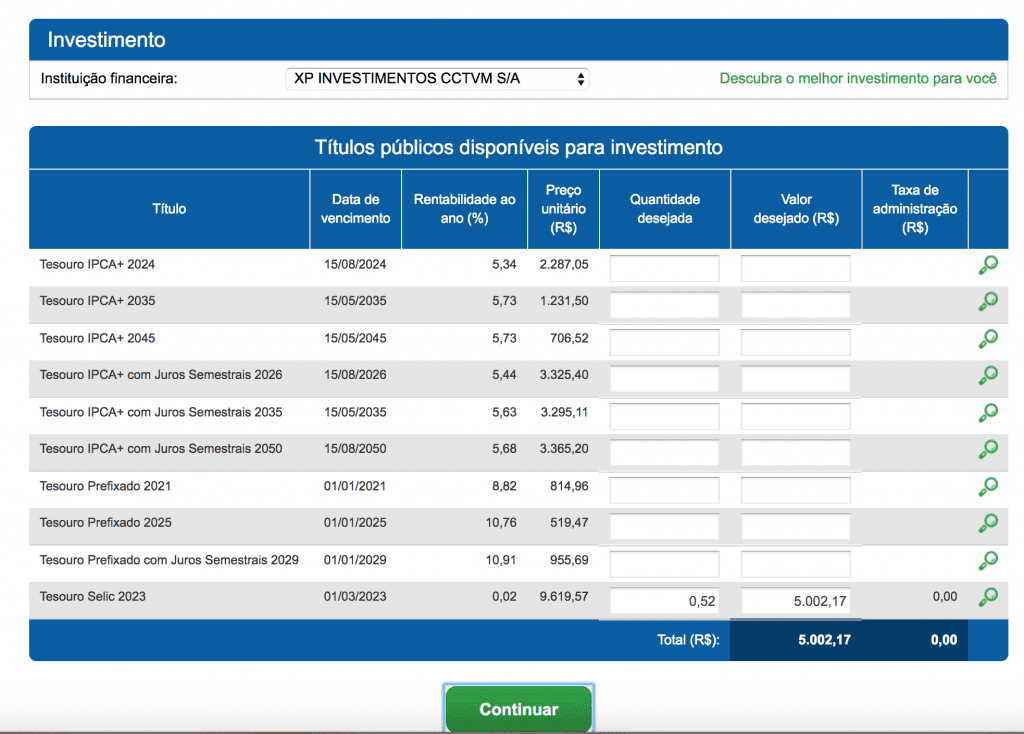This screenshot has width=1024, height=734.
Task: Click quantity field showing 0,52
Action: [664, 601]
